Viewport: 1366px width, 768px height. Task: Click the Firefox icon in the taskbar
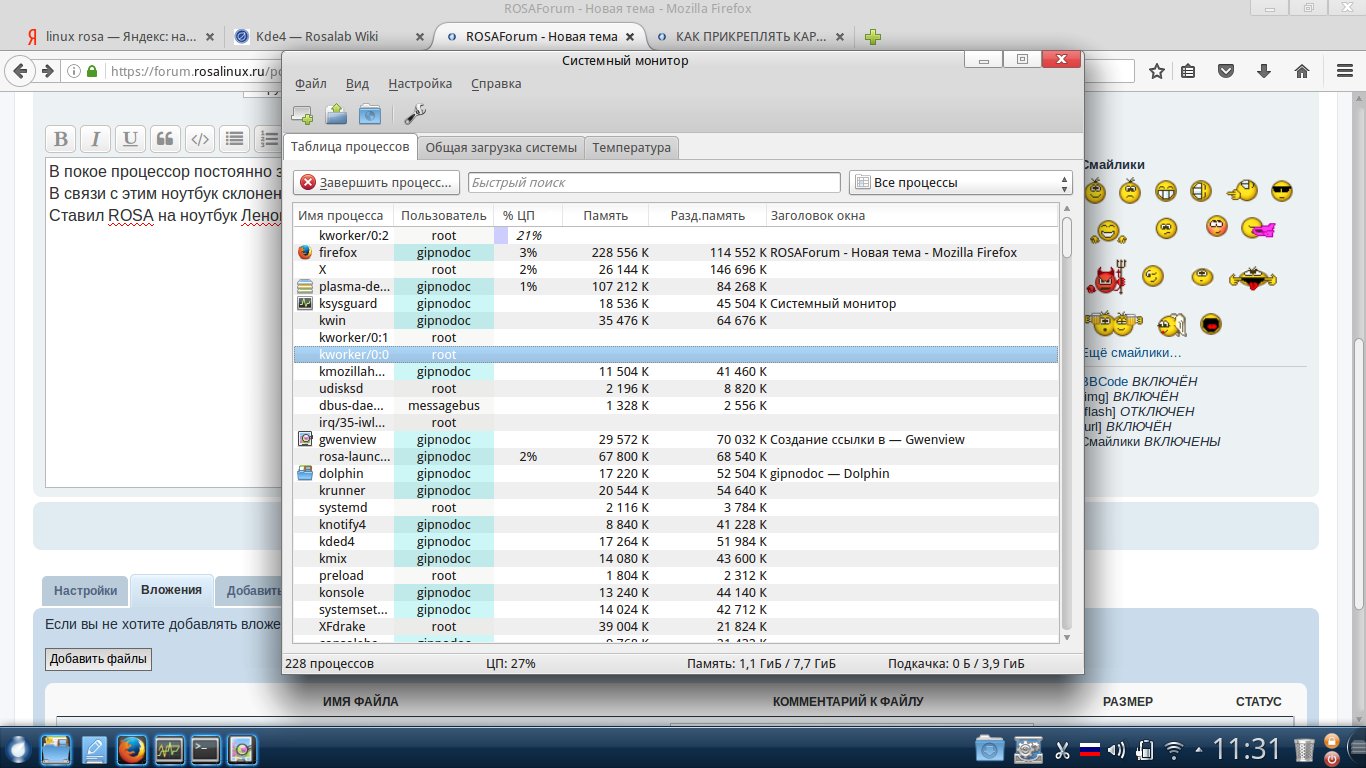[x=132, y=749]
